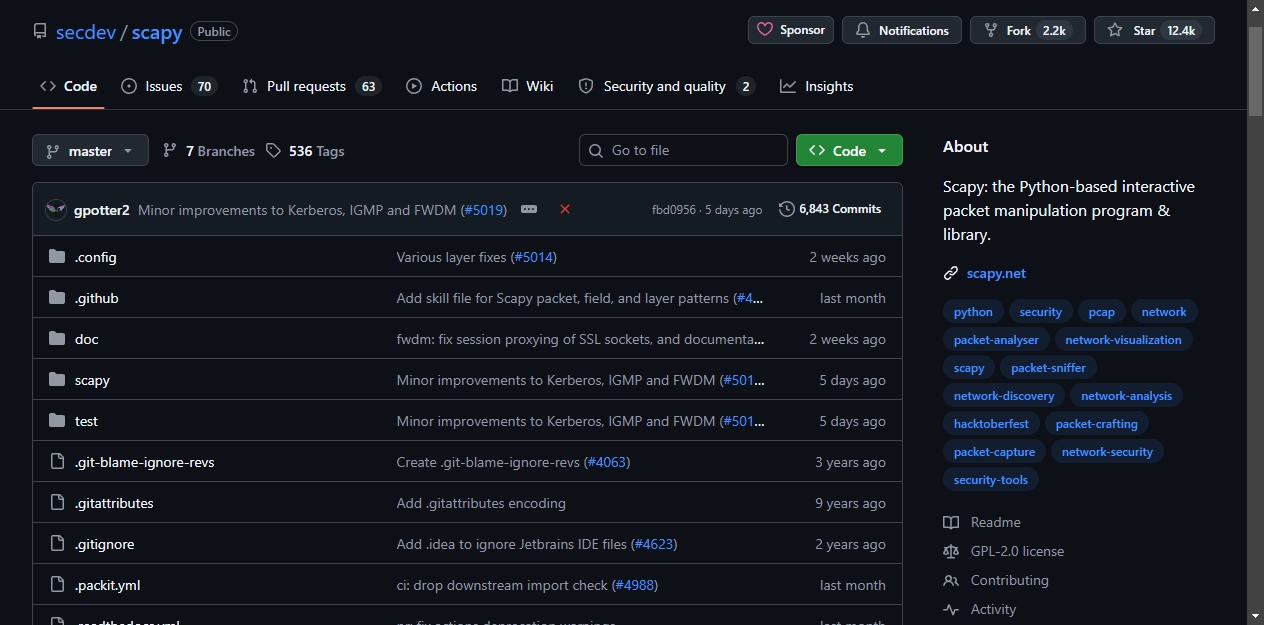Click the folder icon next to scapy

[x=57, y=380]
